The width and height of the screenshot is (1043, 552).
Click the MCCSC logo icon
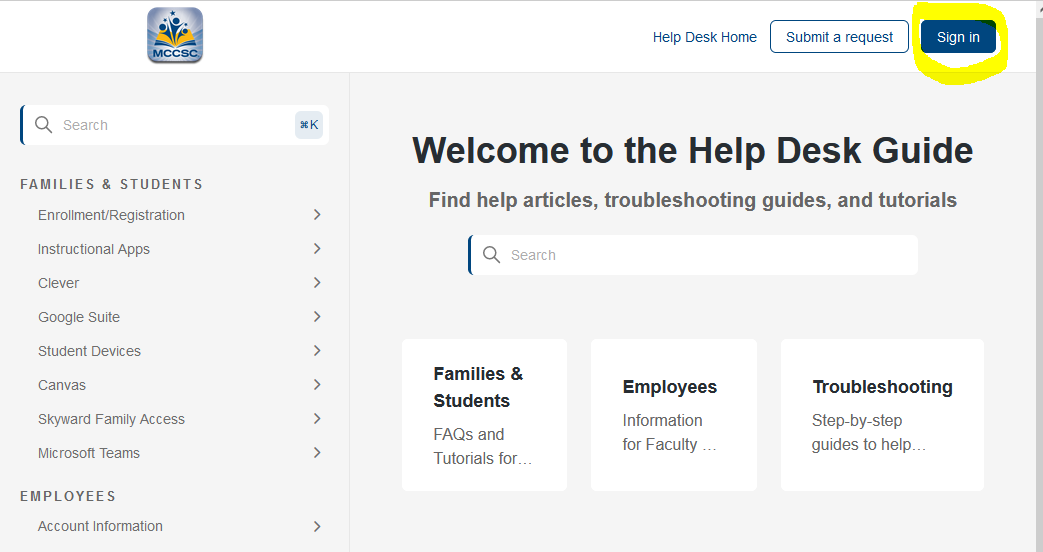[175, 36]
